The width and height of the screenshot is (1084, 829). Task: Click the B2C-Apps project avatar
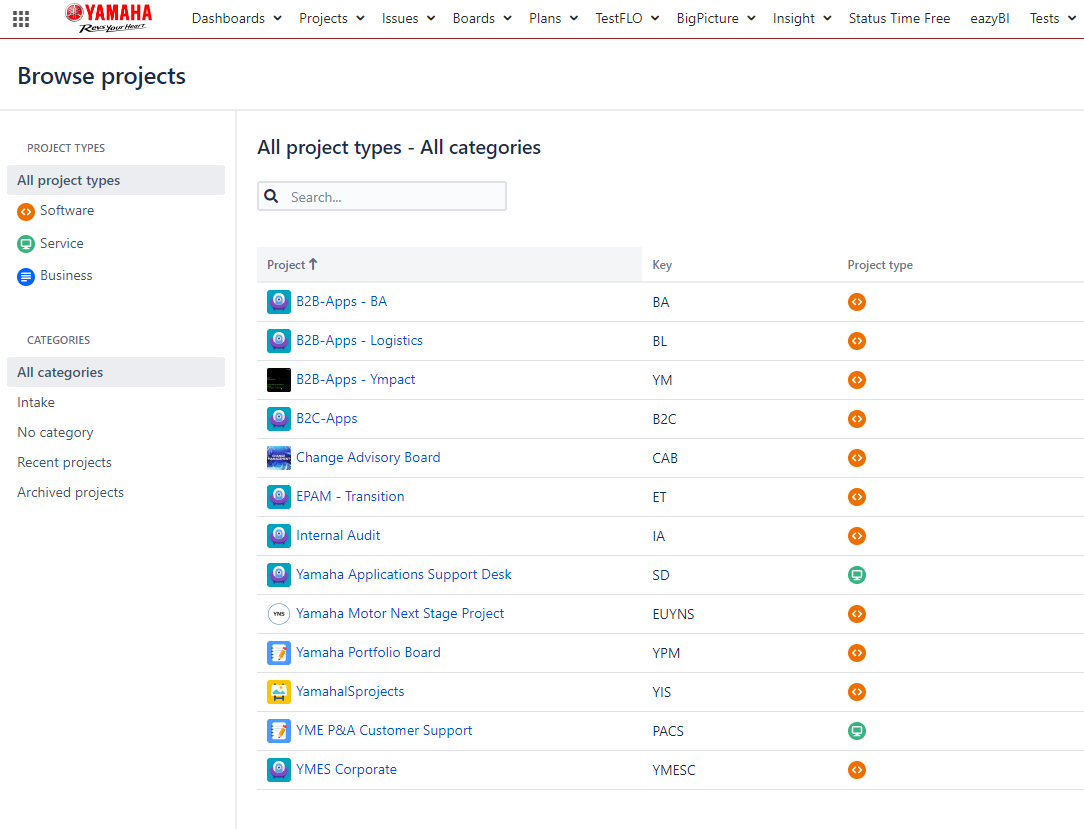(x=279, y=419)
